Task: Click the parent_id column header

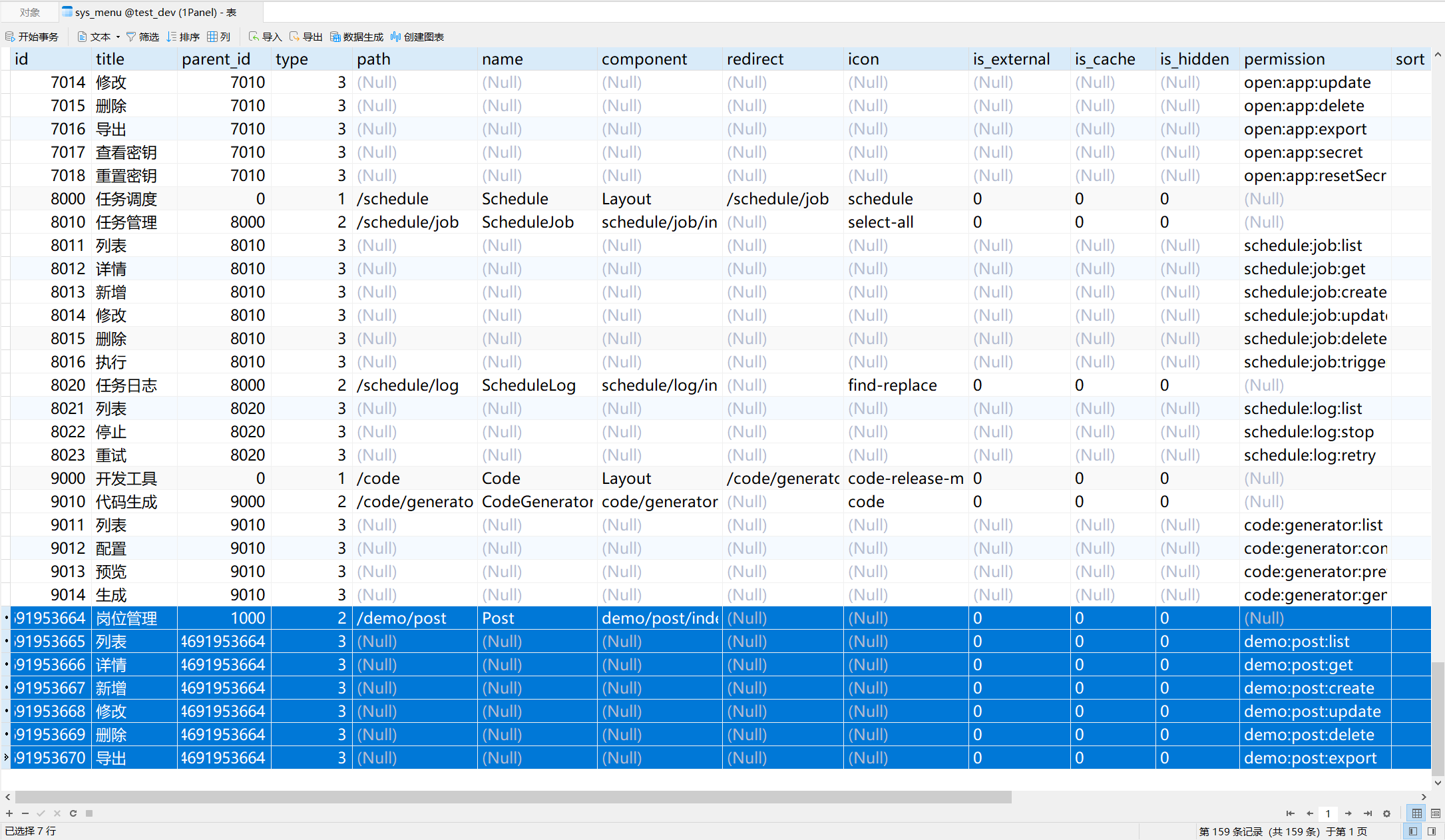Action: (x=224, y=59)
